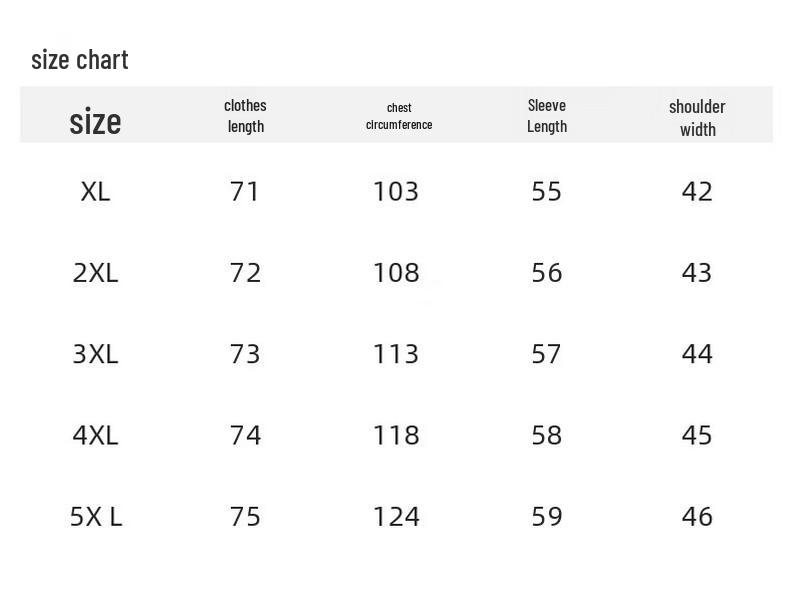Click the 'shoulder width' column header
Screen dimensions: 793x595
[x=697, y=117]
